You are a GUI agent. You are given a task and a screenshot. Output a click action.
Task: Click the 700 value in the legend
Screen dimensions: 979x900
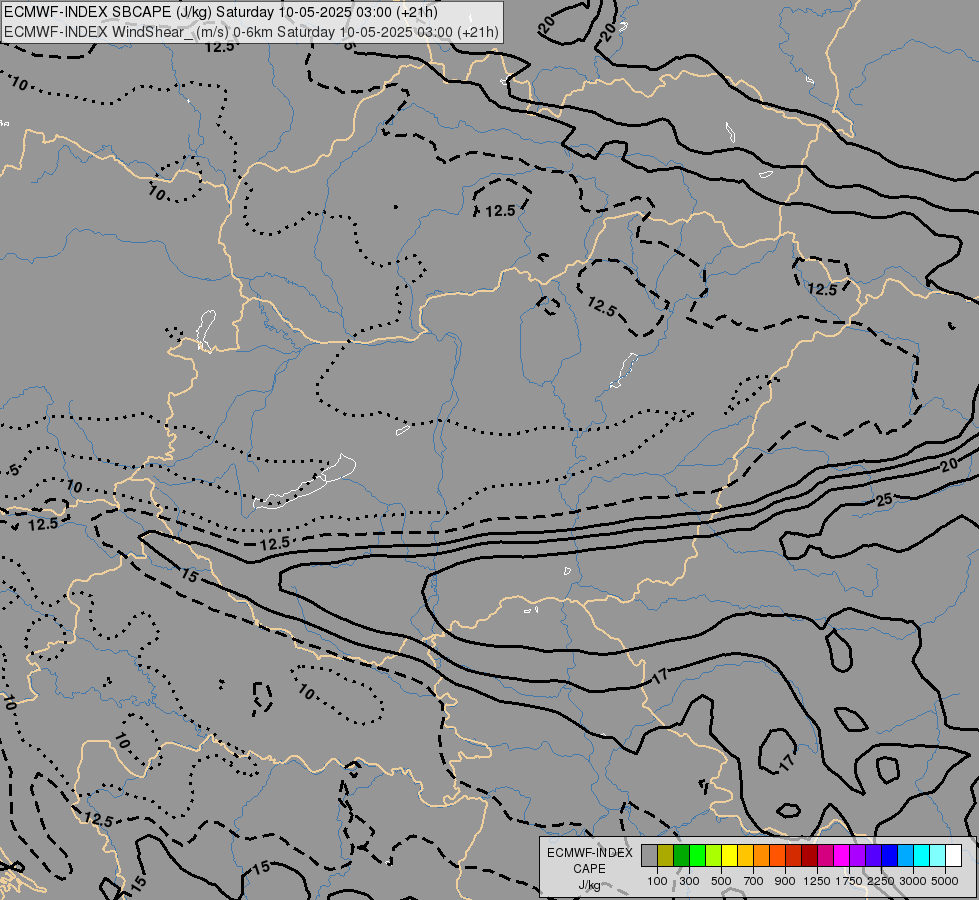(754, 881)
